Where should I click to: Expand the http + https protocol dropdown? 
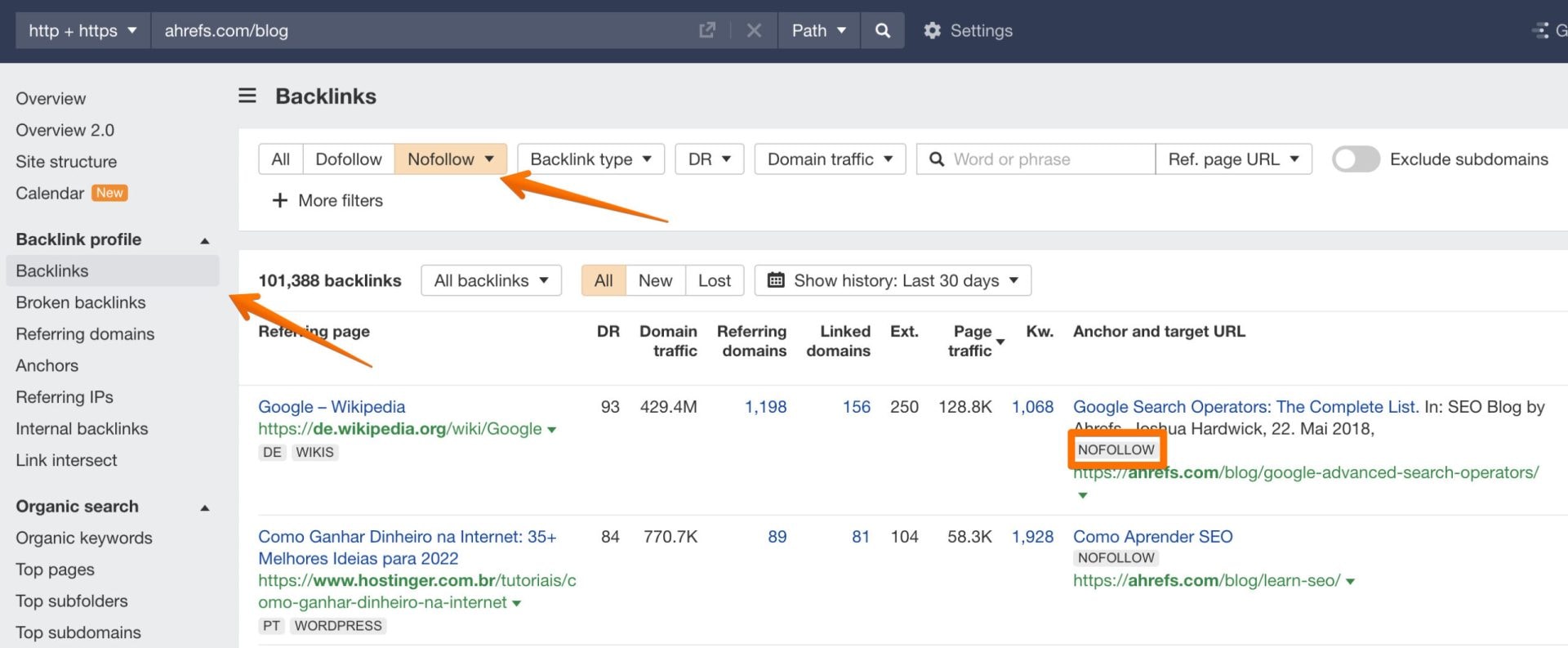(82, 30)
